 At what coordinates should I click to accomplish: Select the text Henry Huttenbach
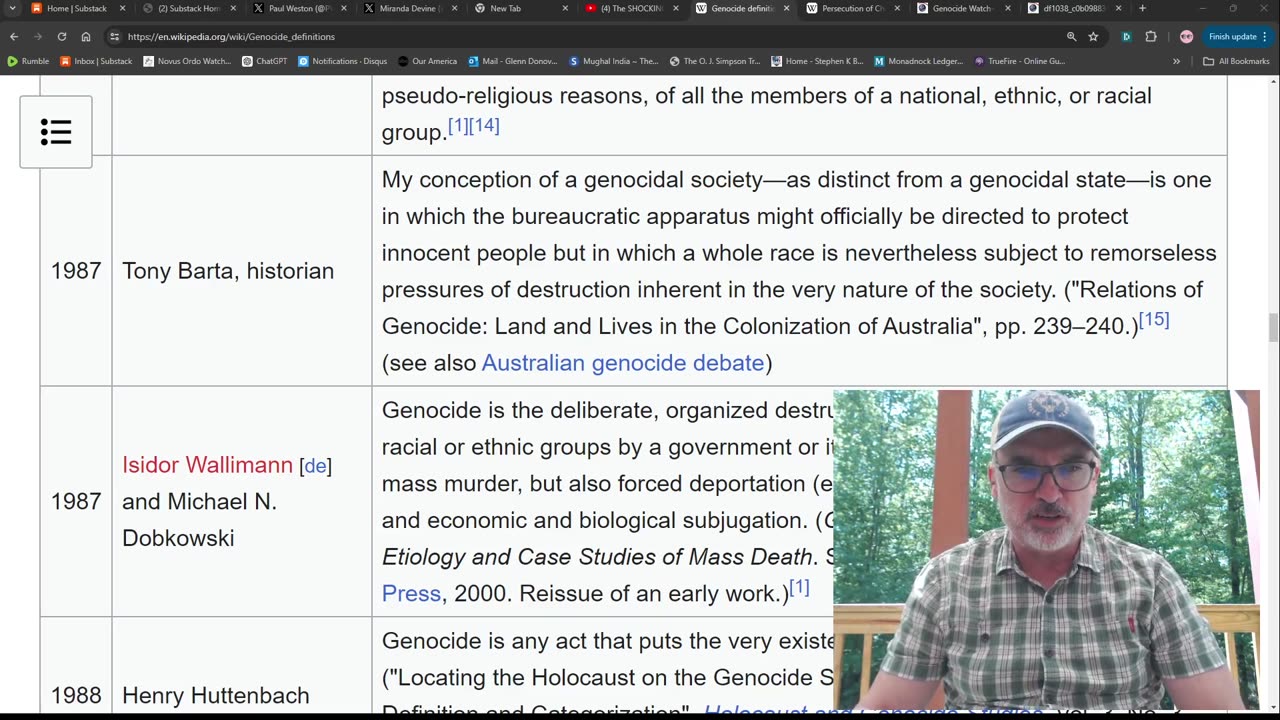(x=216, y=695)
